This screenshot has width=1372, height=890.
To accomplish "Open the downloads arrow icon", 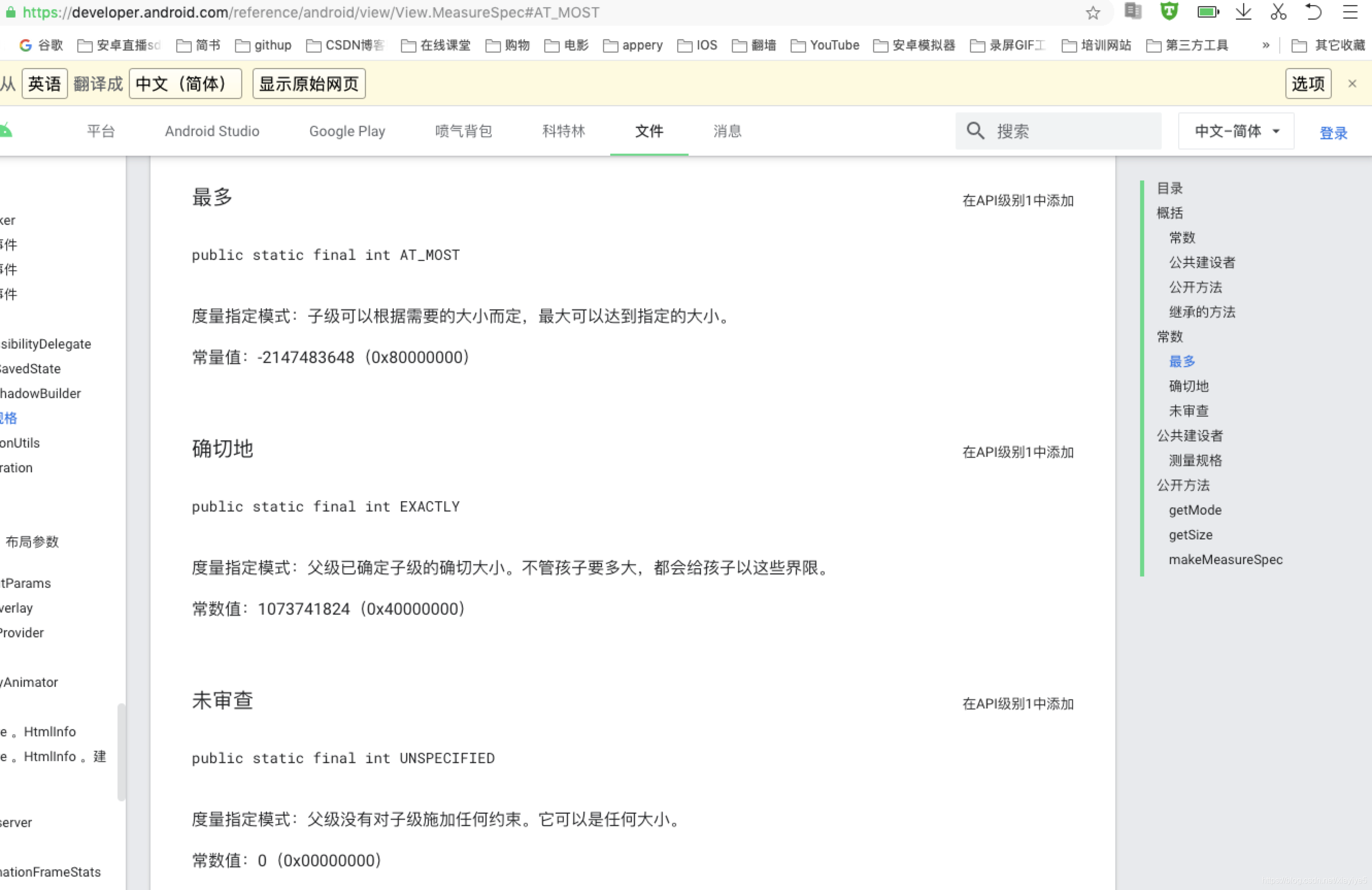I will click(x=1244, y=11).
